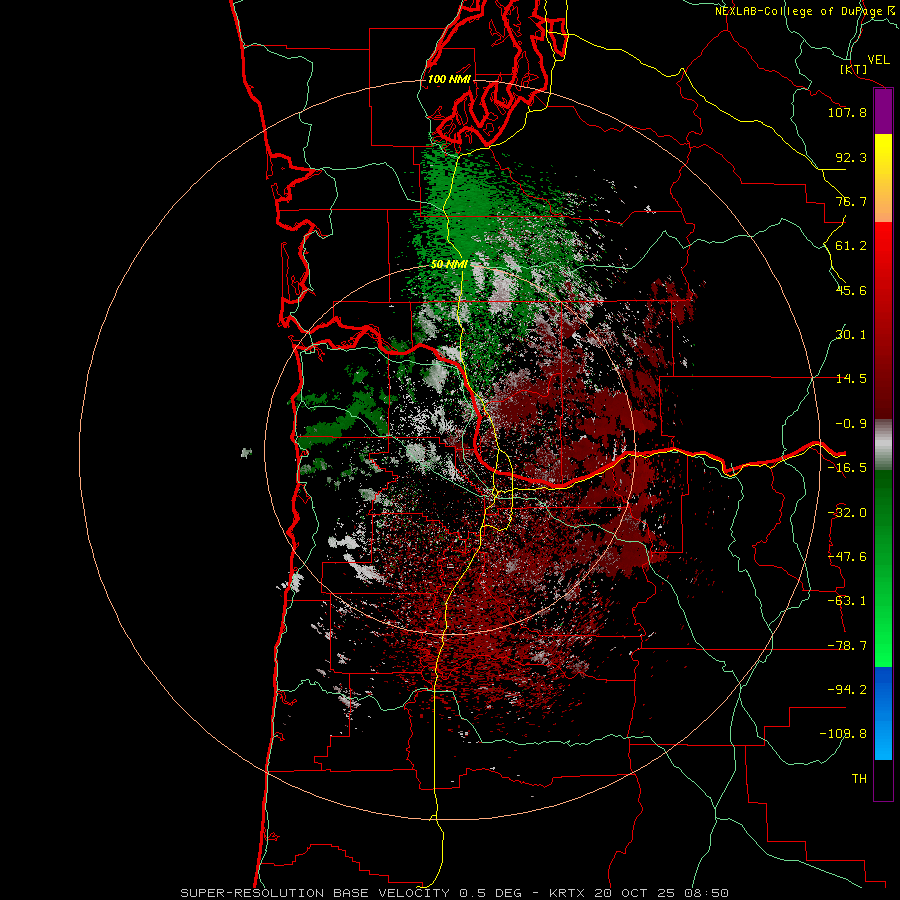Image resolution: width=900 pixels, height=900 pixels.
Task: Select the 107.8 value on velocity scale
Action: click(847, 112)
